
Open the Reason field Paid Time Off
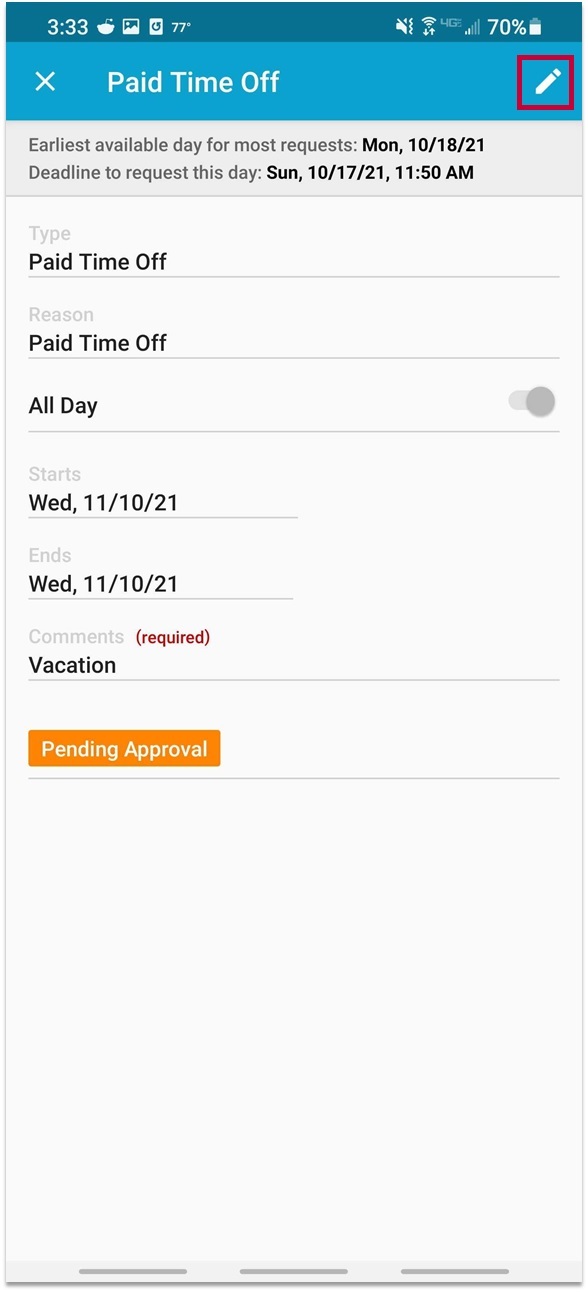(294, 343)
